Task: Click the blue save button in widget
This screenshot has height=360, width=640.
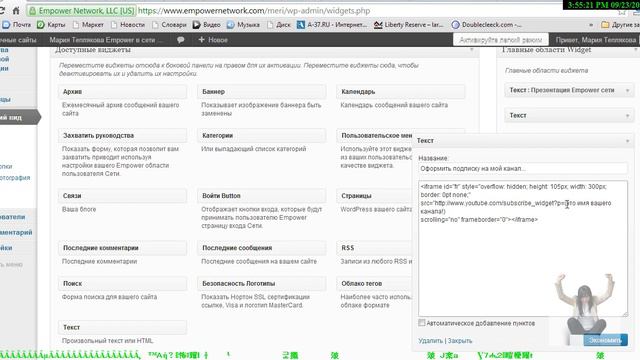Action: coord(605,340)
